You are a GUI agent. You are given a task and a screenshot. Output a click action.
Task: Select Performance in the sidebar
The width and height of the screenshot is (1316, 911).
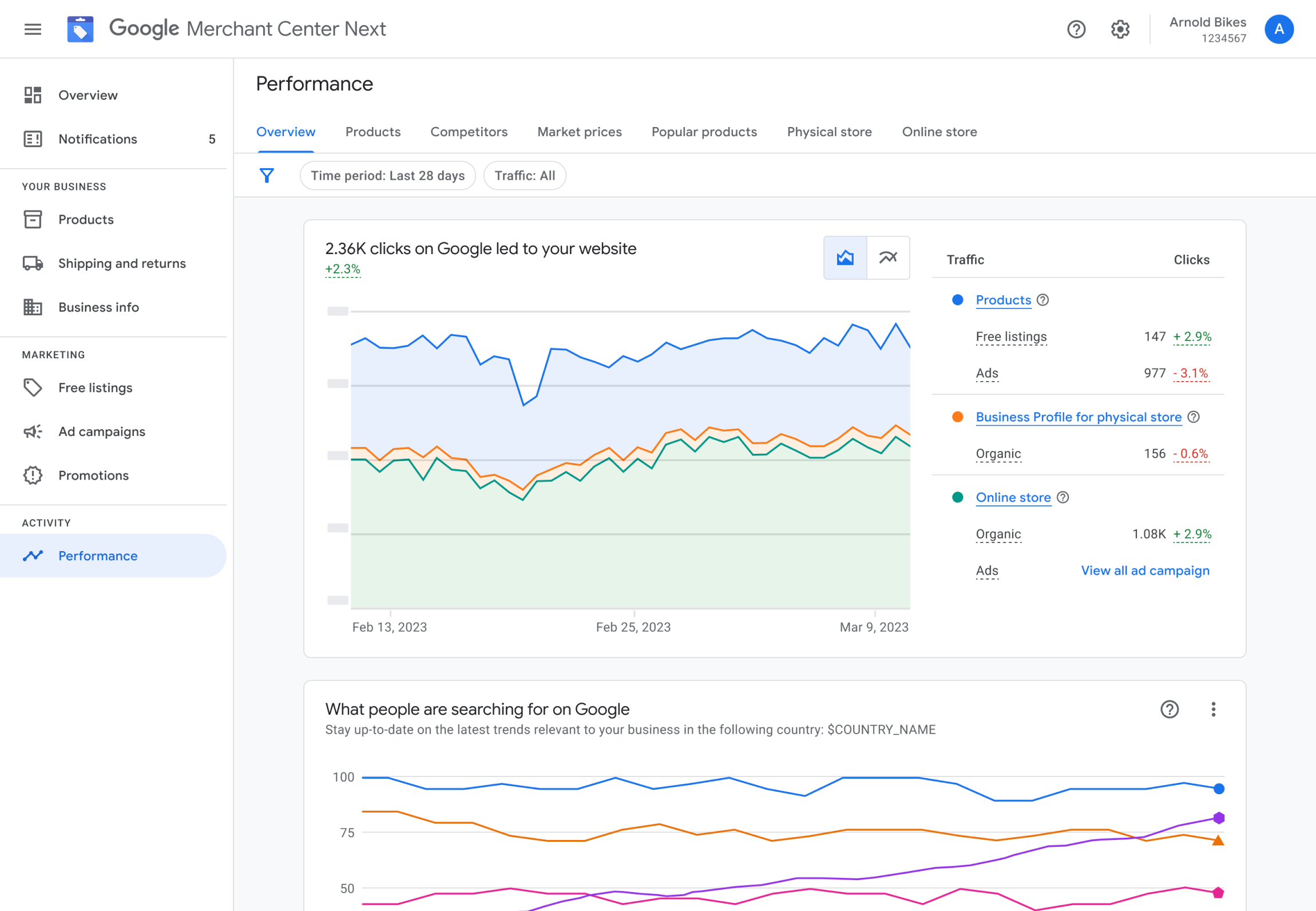pyautogui.click(x=113, y=556)
